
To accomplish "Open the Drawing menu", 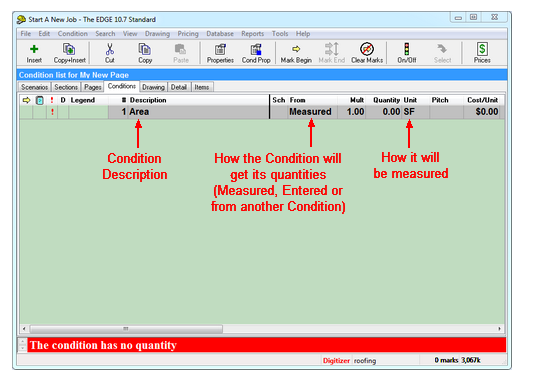I will click(x=157, y=34).
